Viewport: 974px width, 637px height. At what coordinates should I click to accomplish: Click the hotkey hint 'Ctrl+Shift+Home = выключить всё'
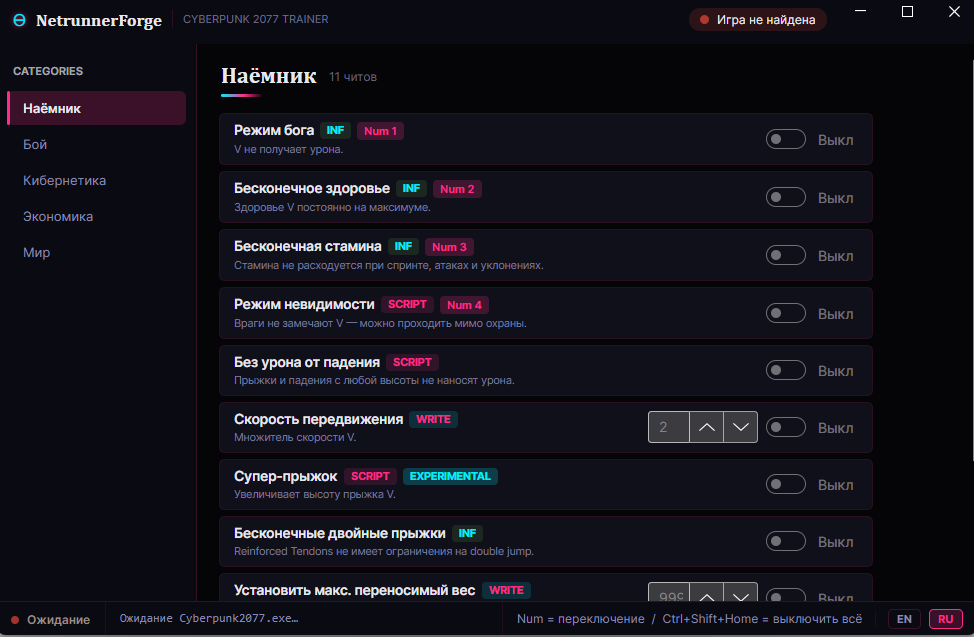point(762,619)
